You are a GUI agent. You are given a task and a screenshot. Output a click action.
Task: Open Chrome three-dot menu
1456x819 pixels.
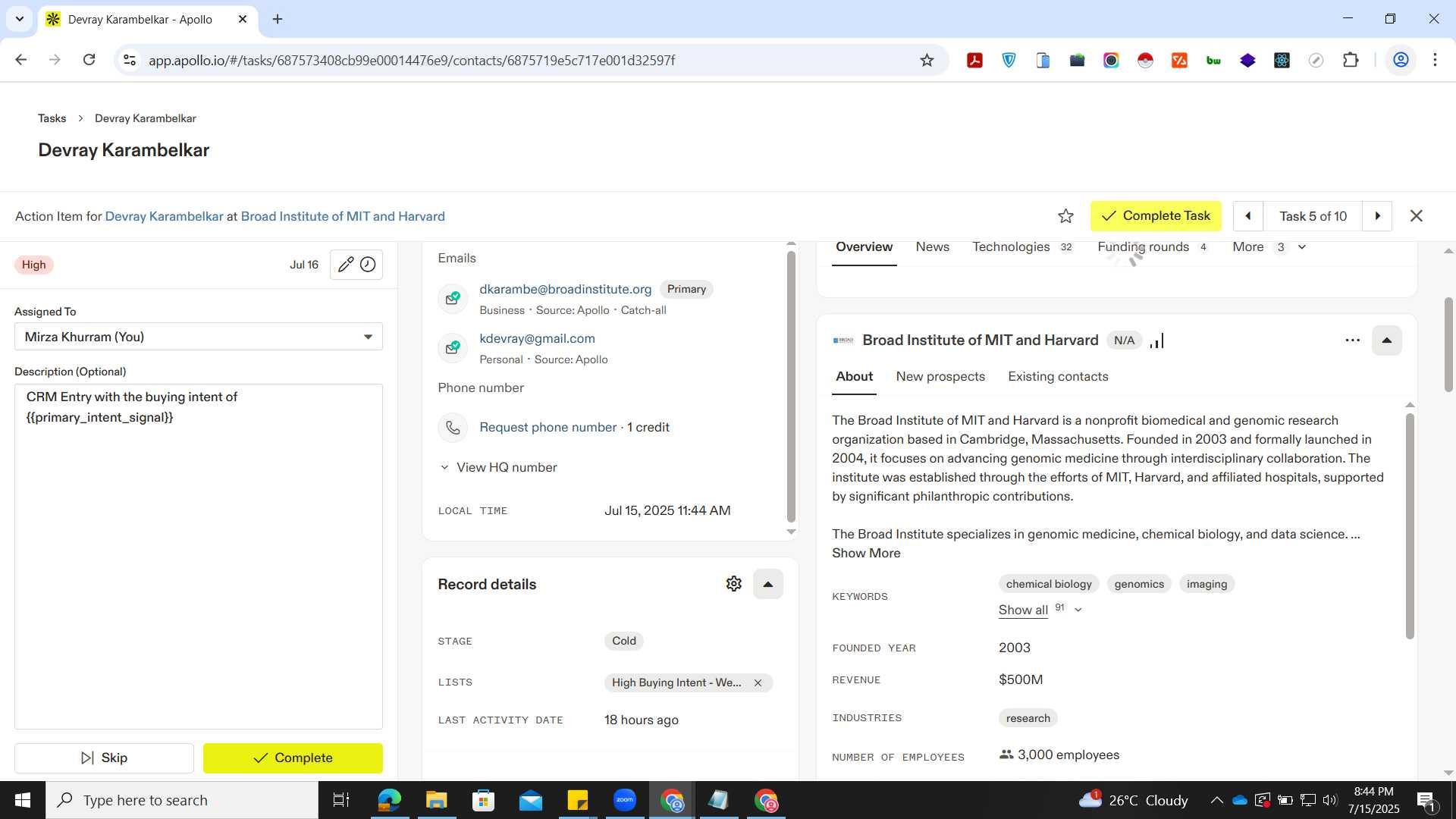(x=1435, y=60)
